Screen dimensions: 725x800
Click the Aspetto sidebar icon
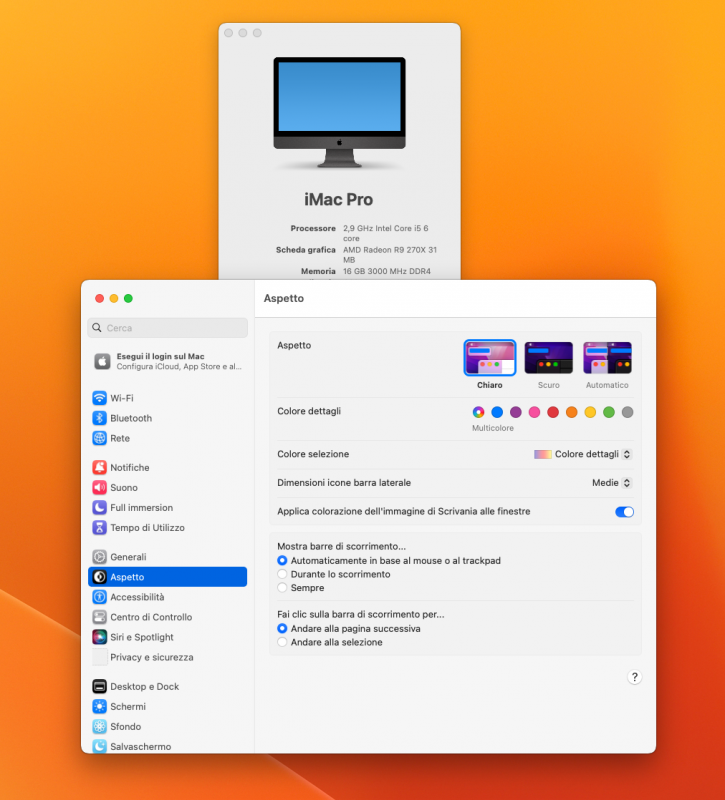coord(99,577)
